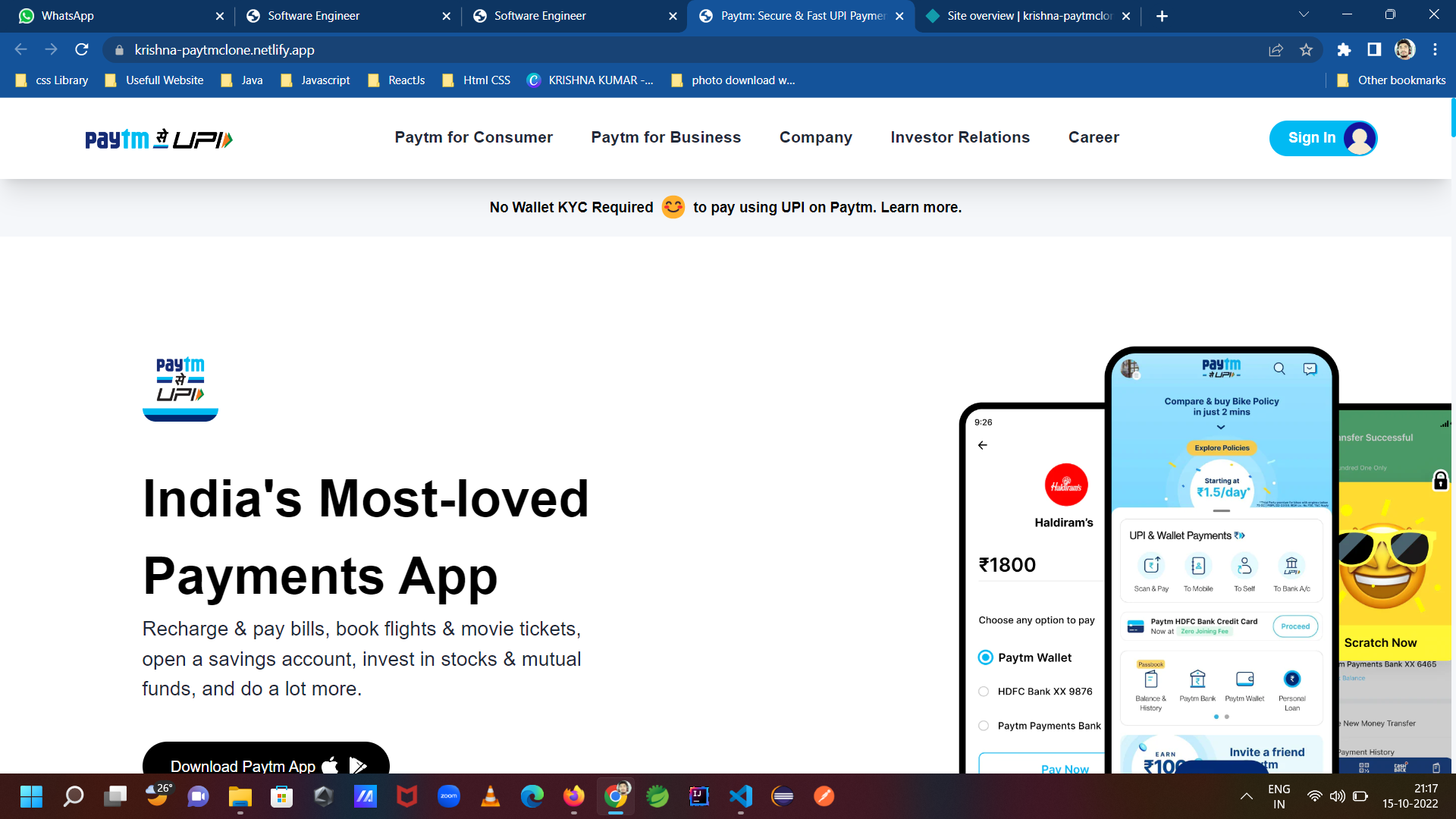Viewport: 1456px width, 819px height.
Task: Click the address bar URL field
Action: [682, 50]
